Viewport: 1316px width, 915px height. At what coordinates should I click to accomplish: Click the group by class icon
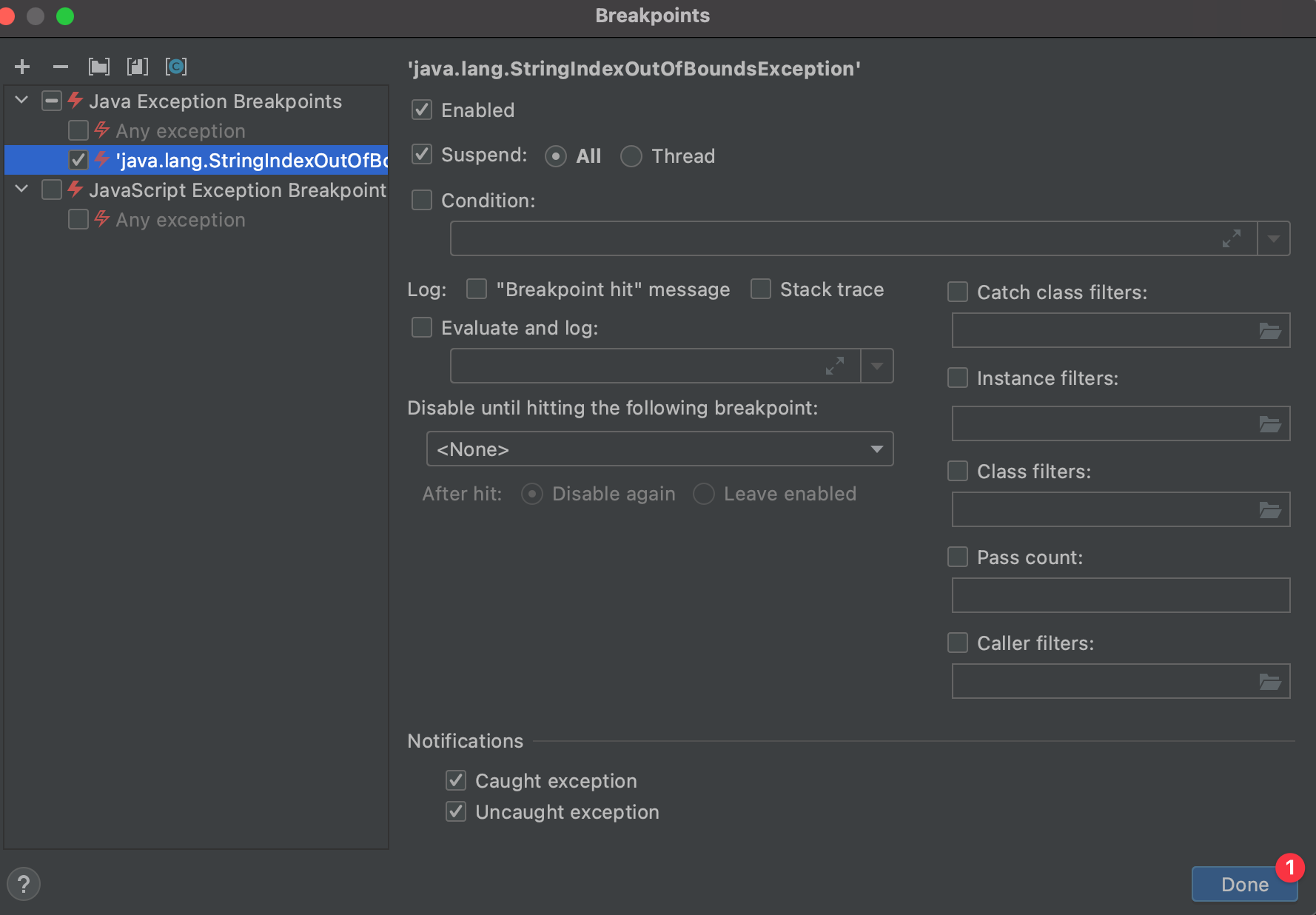coord(176,67)
